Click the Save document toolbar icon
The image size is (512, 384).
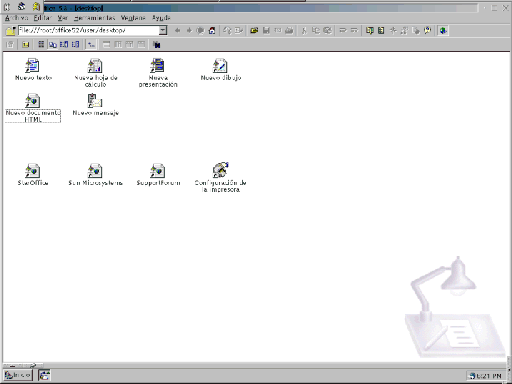pos(266,31)
